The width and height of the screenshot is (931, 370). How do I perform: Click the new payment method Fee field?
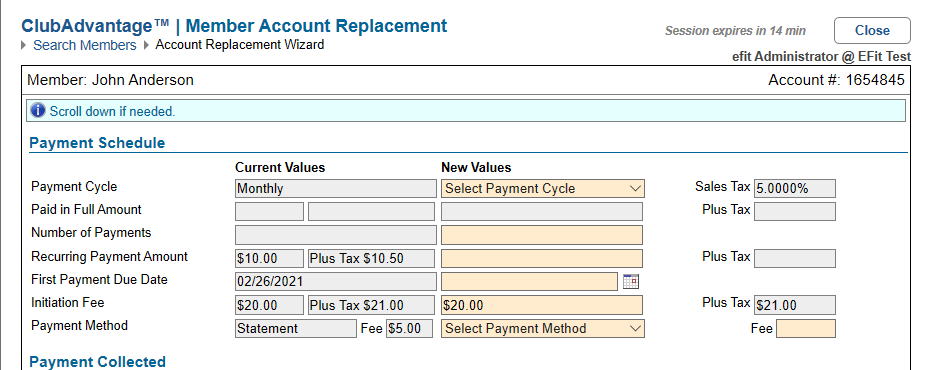805,328
